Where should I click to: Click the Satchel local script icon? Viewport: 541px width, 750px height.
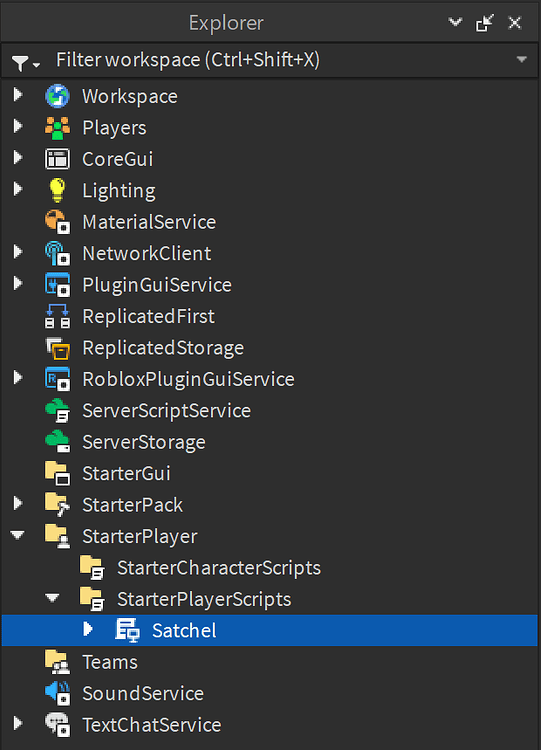[127, 630]
